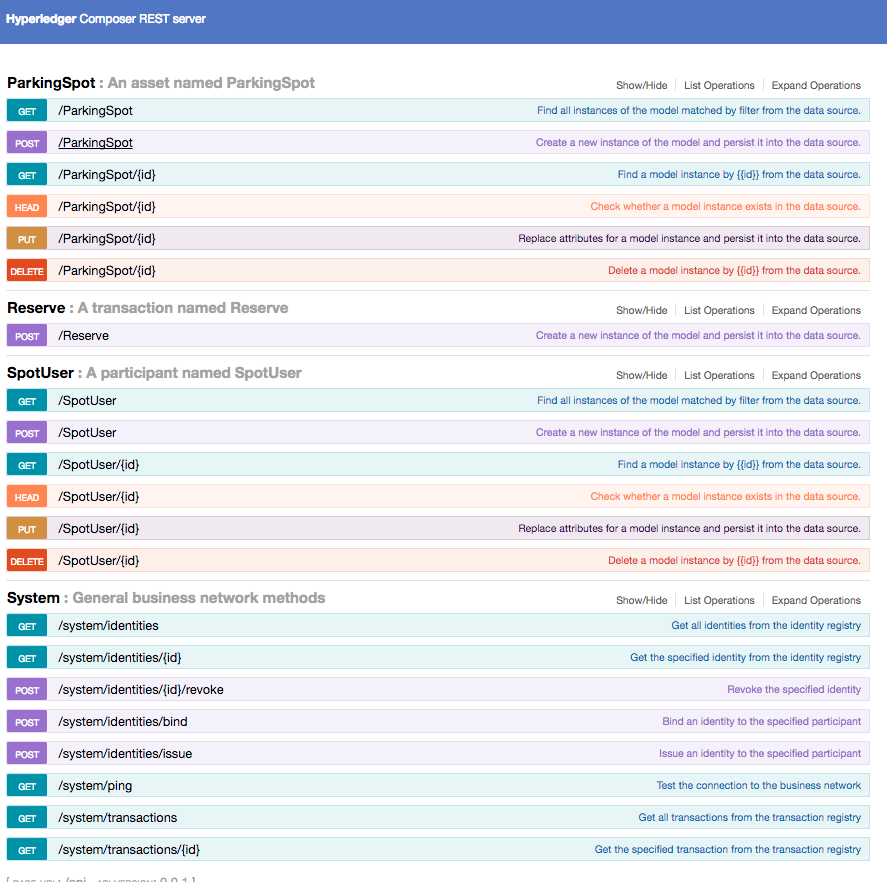Click GET badge for /ParkingSpot
Image resolution: width=887 pixels, height=882 pixels.
27,111
